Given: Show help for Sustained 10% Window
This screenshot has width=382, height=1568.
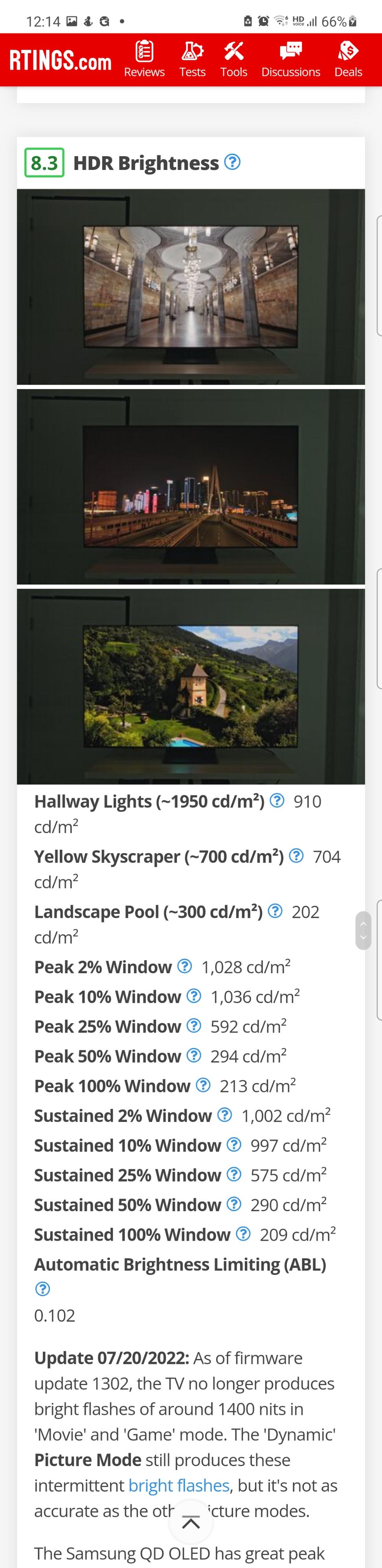Looking at the screenshot, I should coord(233,1144).
